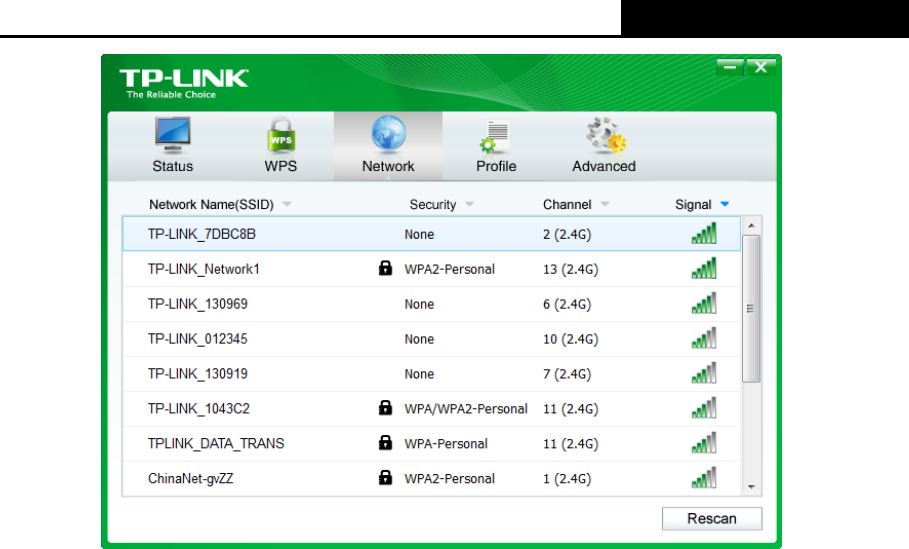Viewport: 909px width, 549px height.
Task: Click WPA-Personal security text
Action: point(446,443)
